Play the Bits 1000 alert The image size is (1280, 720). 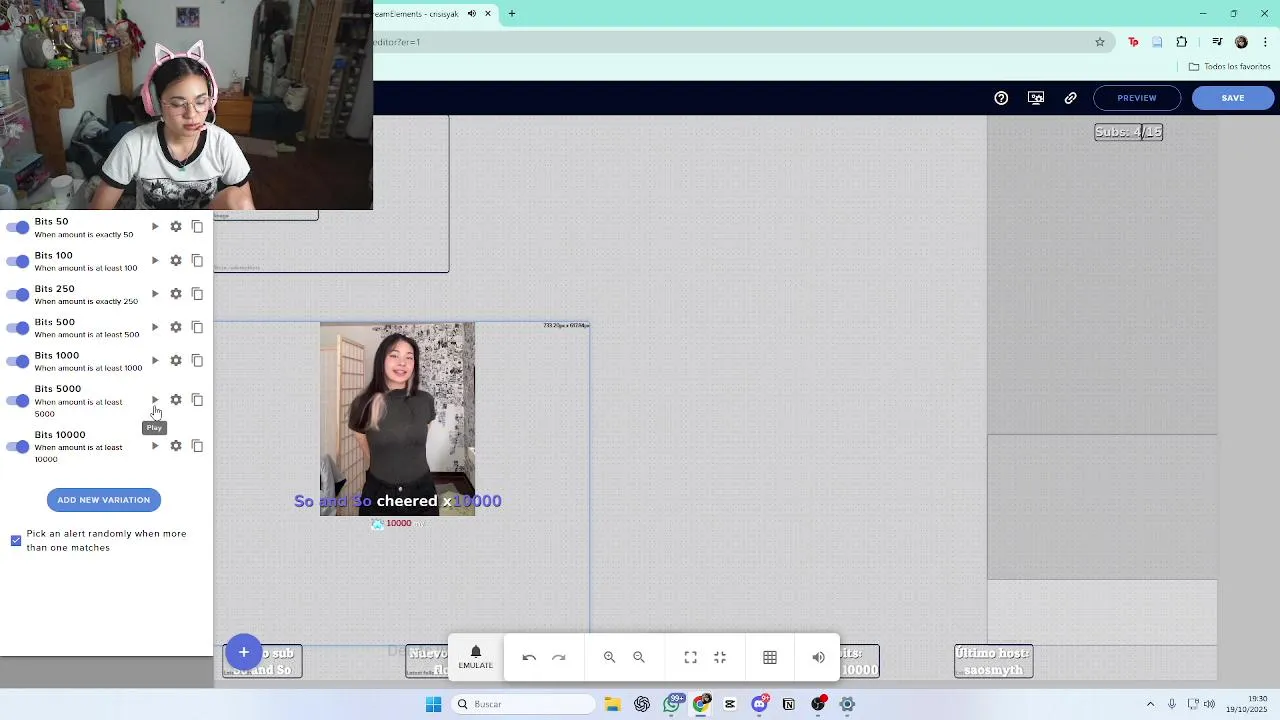pos(155,360)
